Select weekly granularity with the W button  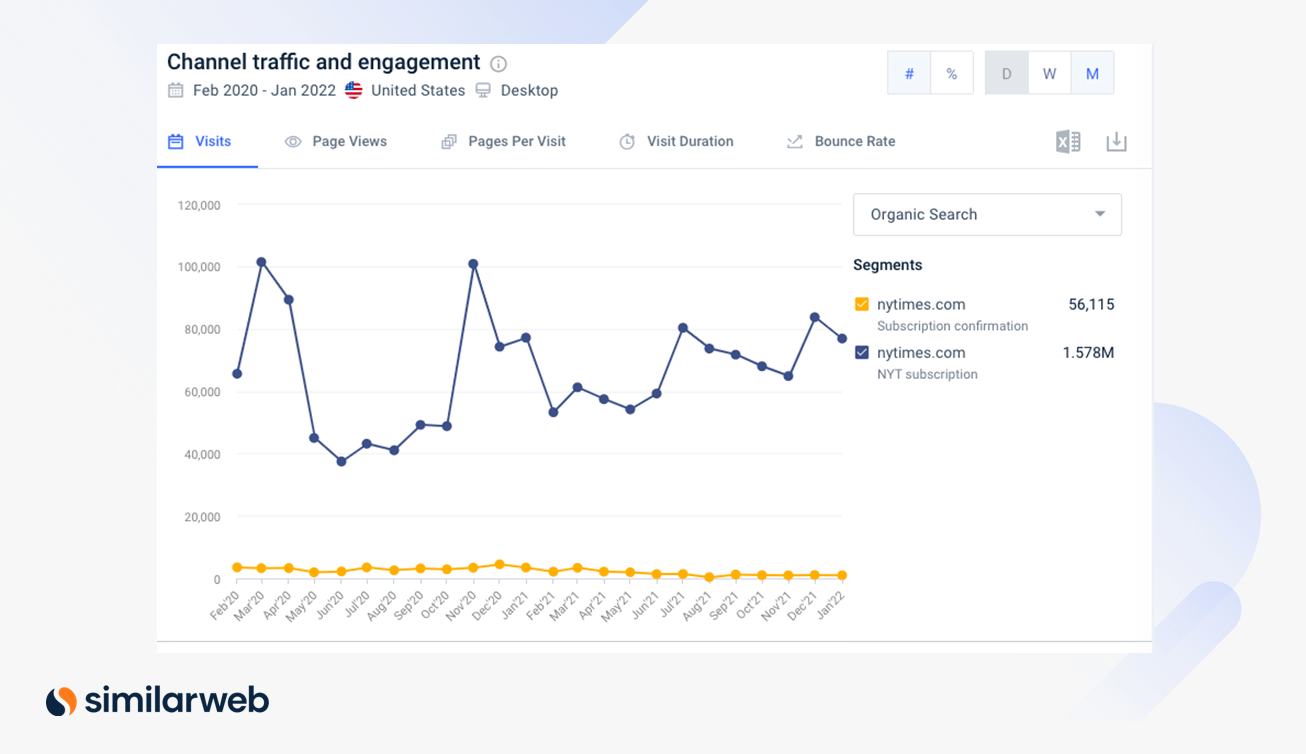point(1049,72)
